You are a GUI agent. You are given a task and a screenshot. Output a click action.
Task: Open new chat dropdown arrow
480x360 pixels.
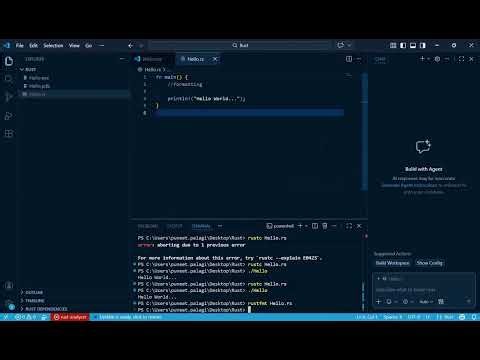pyautogui.click(x=428, y=59)
